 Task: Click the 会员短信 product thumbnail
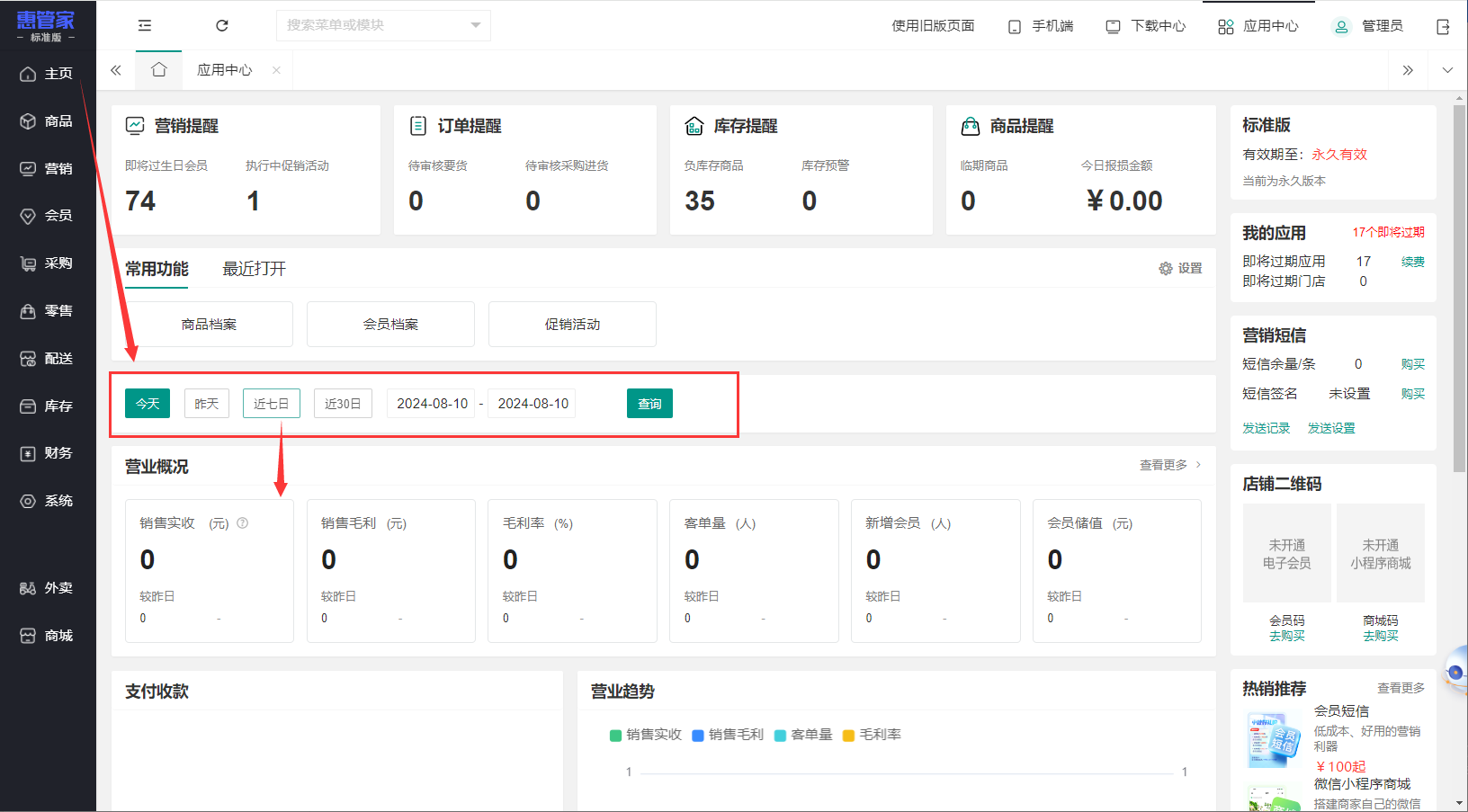(x=1275, y=740)
